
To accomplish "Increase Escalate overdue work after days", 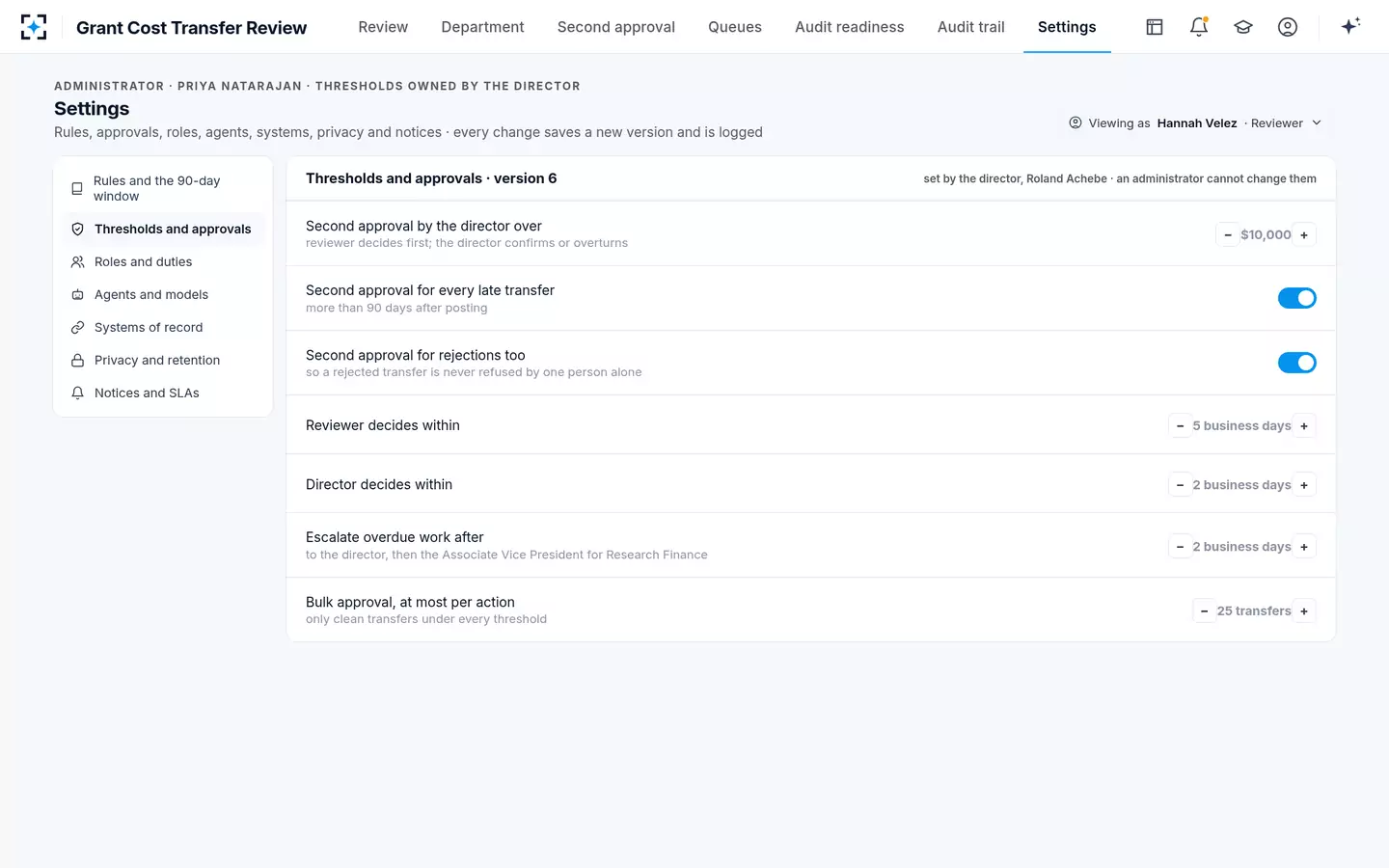I will [x=1304, y=547].
